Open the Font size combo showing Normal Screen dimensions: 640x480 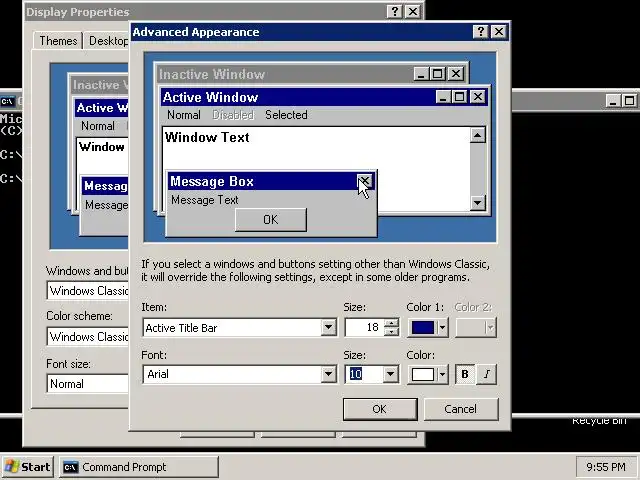[x=88, y=384]
